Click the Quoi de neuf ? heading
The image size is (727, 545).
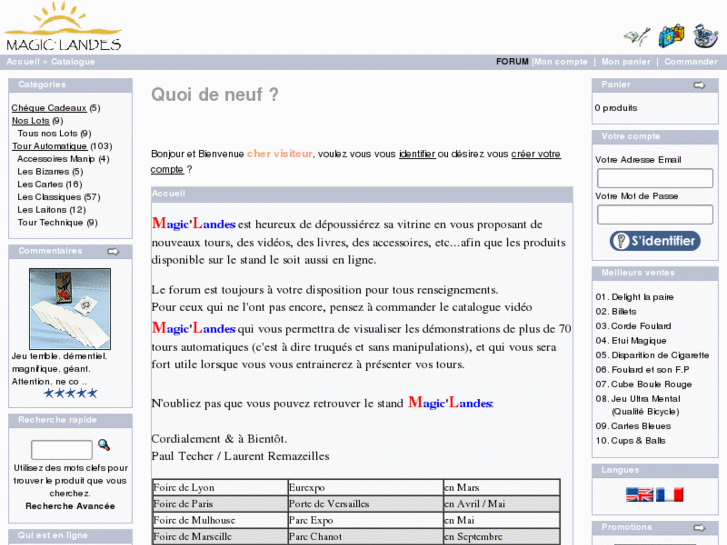coord(215,95)
